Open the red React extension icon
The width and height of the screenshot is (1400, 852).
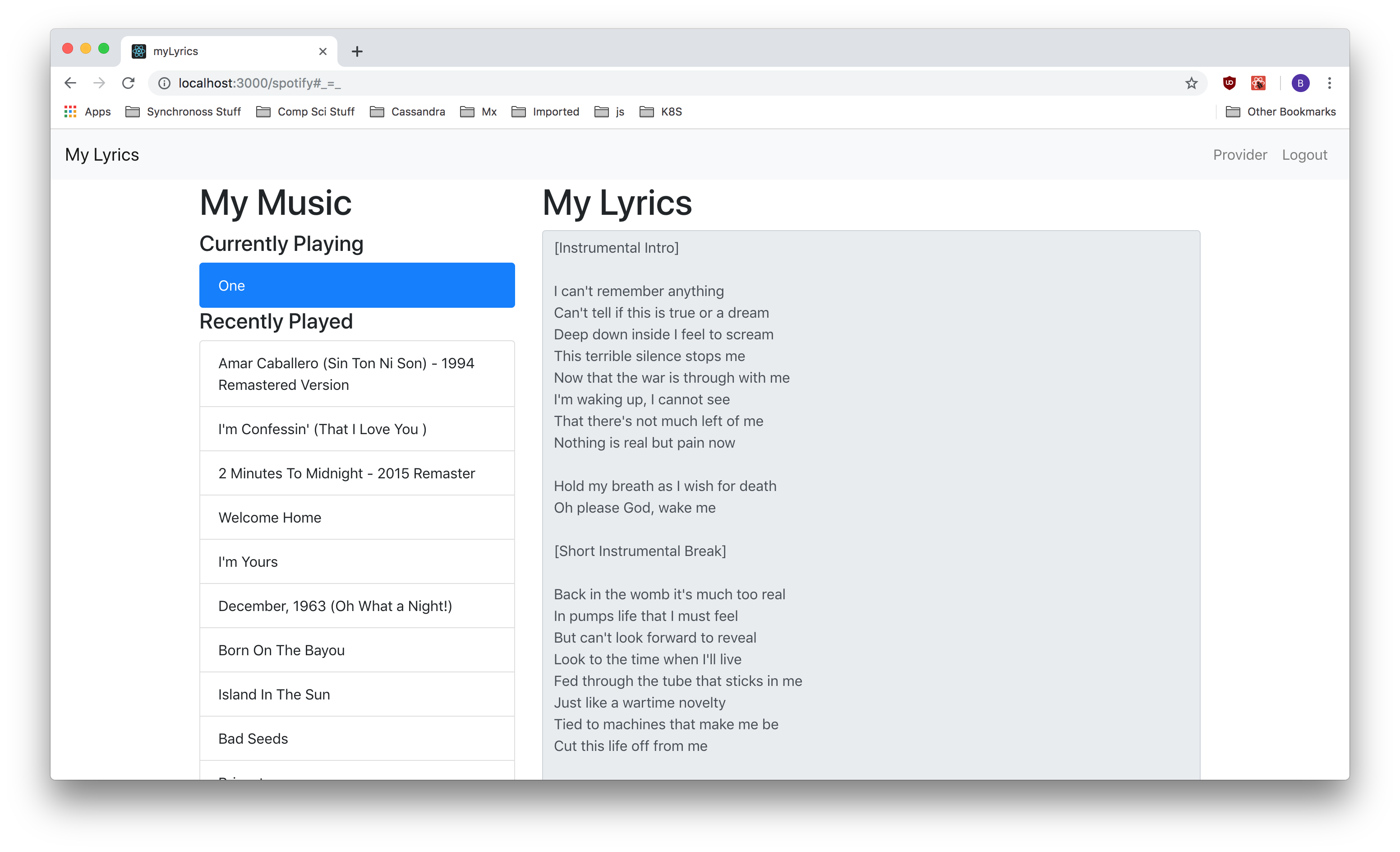[1258, 83]
